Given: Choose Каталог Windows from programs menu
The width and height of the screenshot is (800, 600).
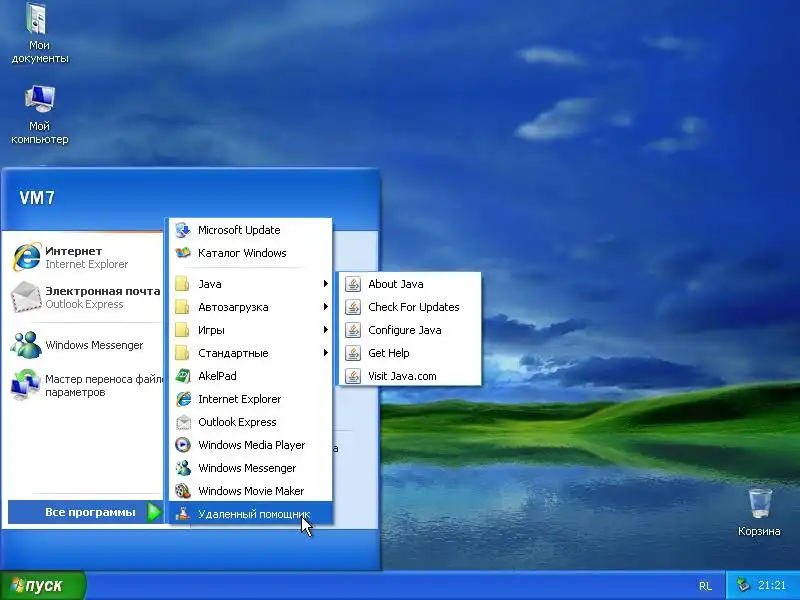Looking at the screenshot, I should point(251,253).
